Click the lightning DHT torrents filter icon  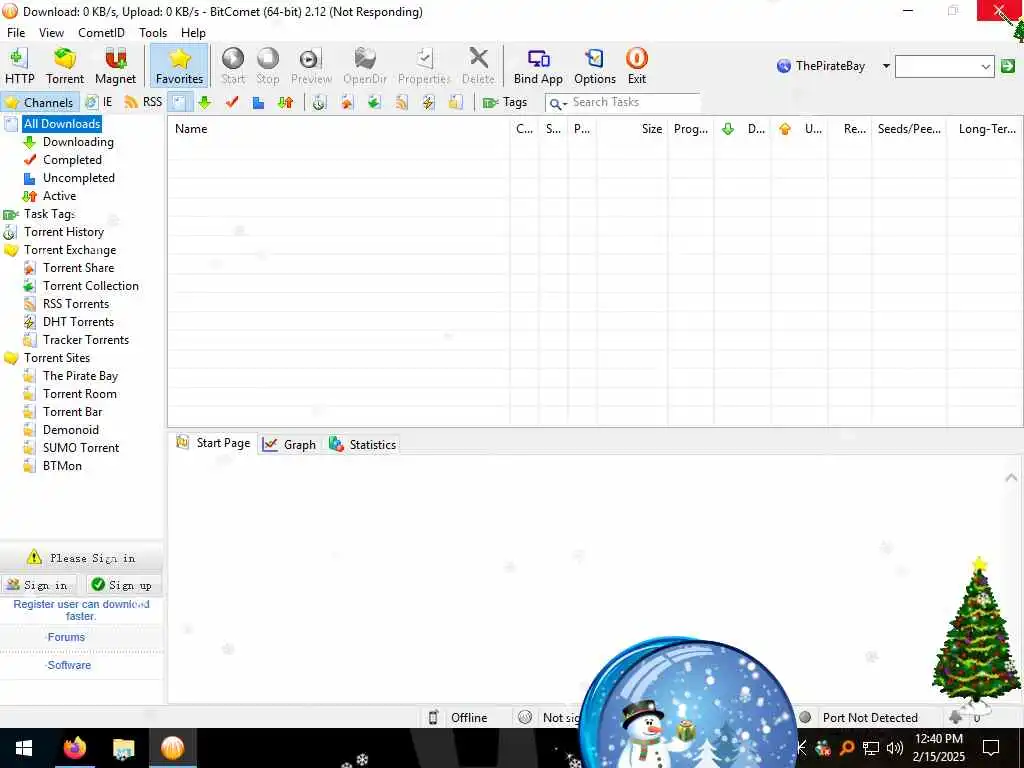click(428, 103)
